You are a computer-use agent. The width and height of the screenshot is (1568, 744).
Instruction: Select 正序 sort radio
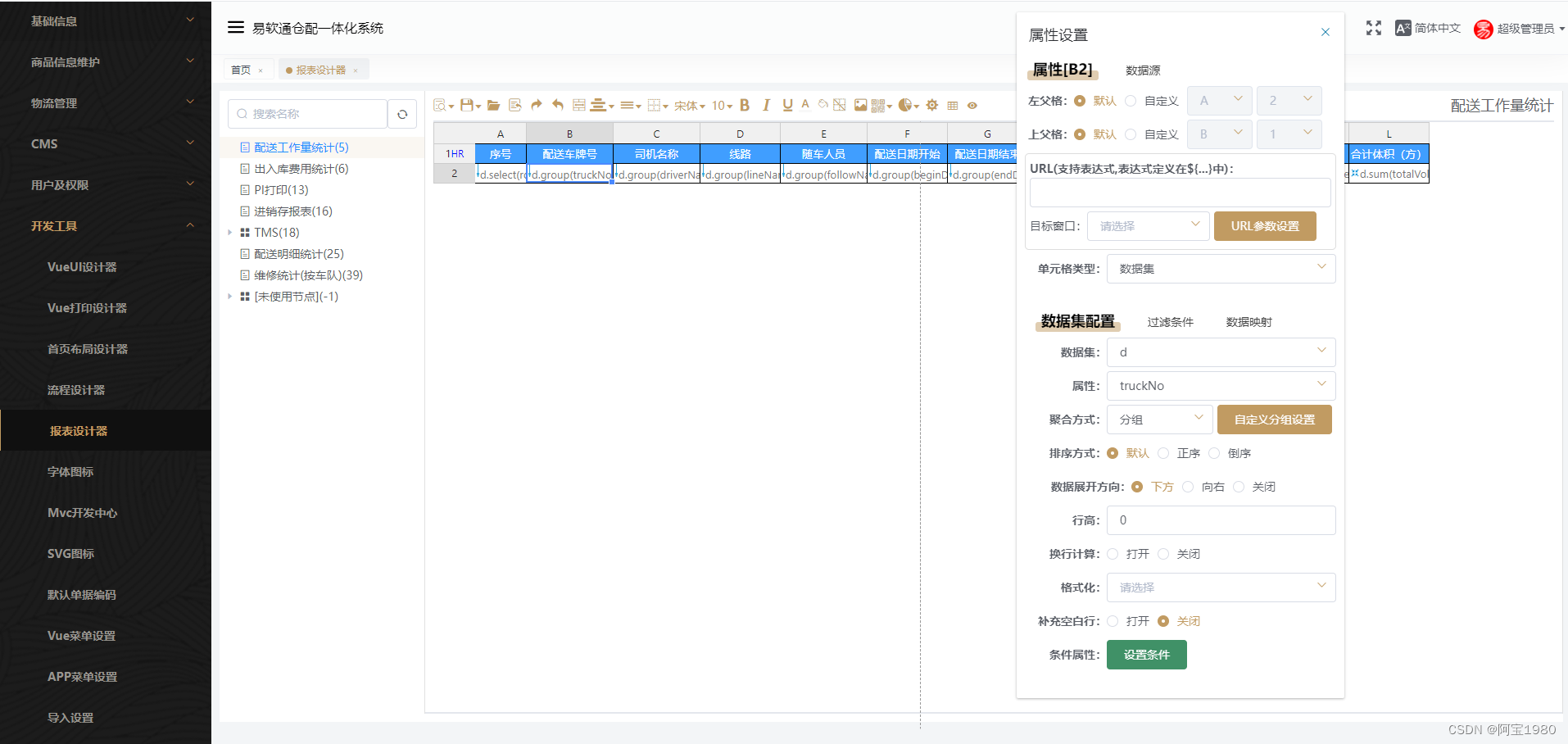point(1163,453)
